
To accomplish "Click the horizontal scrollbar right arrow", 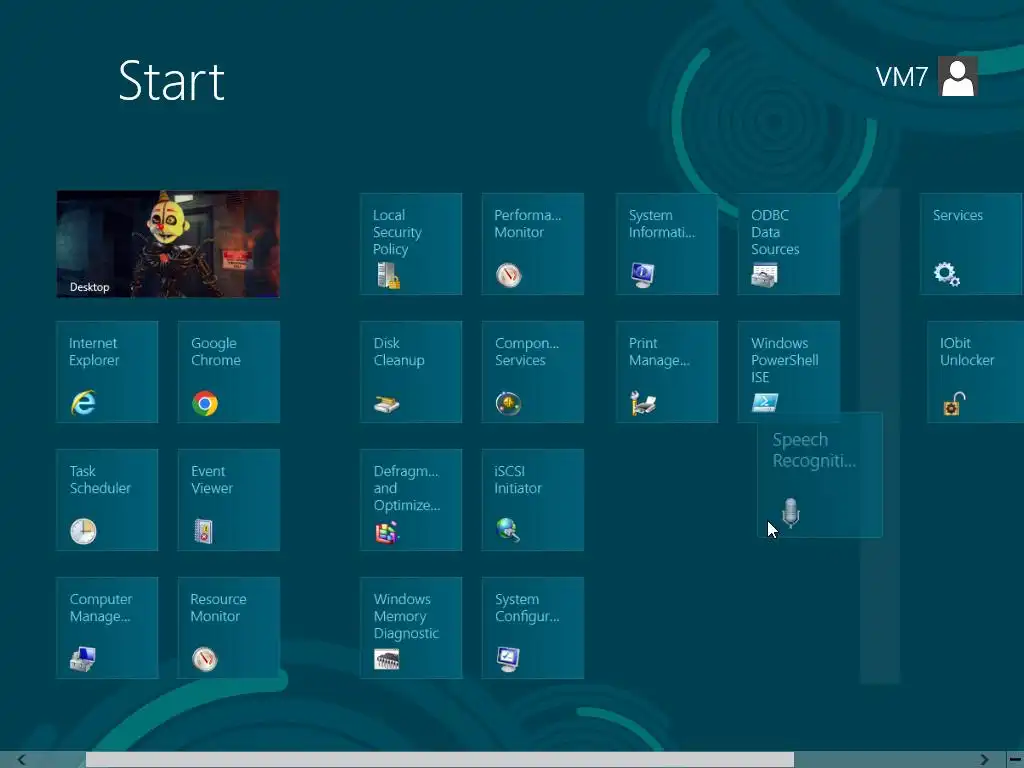I will pyautogui.click(x=984, y=760).
